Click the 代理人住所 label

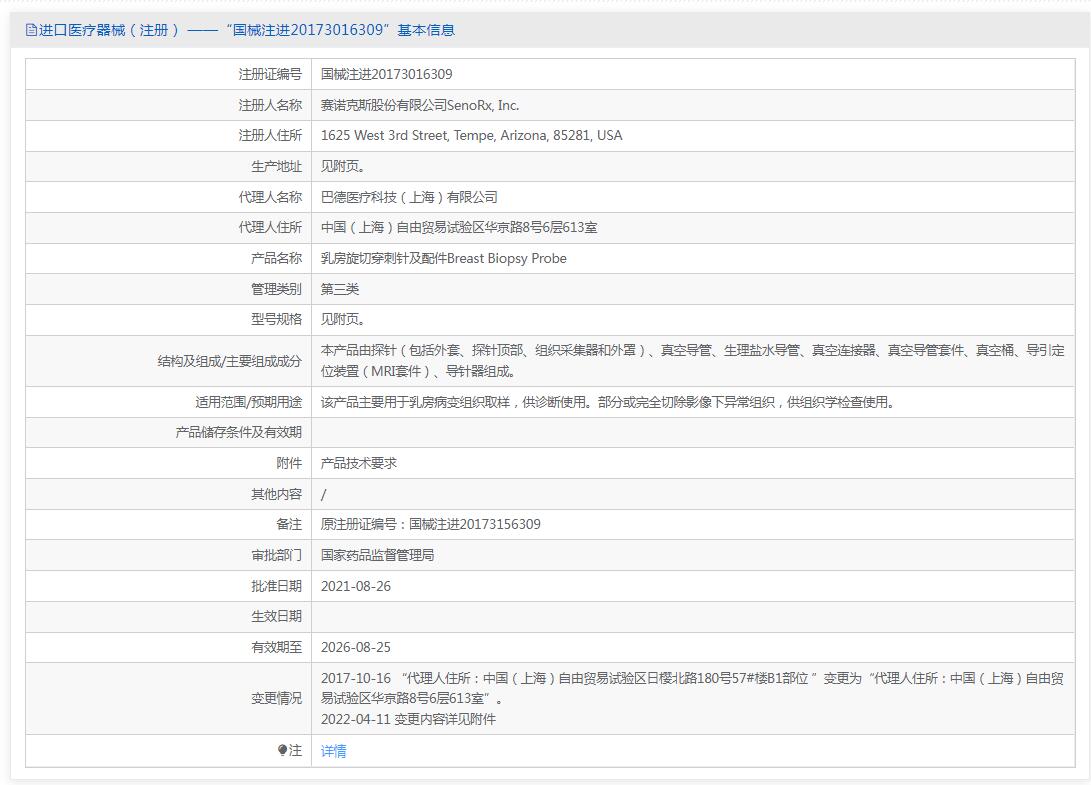(x=270, y=228)
